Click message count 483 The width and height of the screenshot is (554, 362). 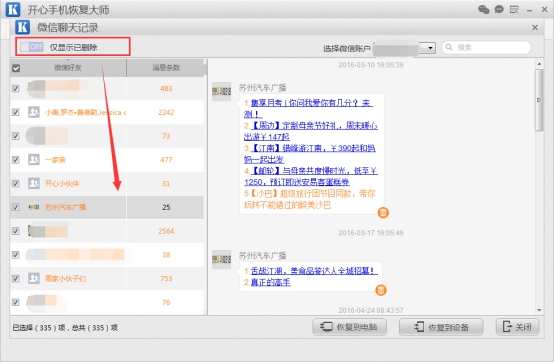tap(166, 88)
